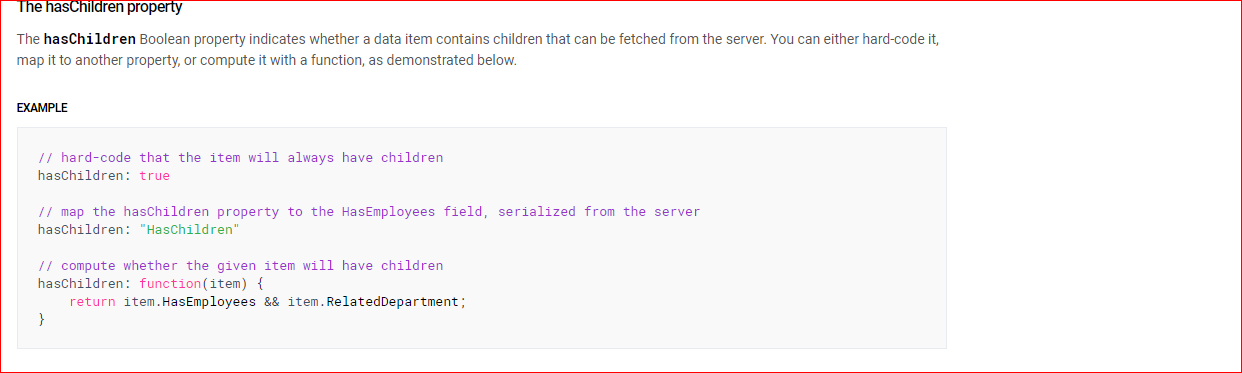Click the "function" keyword in code

(170, 284)
